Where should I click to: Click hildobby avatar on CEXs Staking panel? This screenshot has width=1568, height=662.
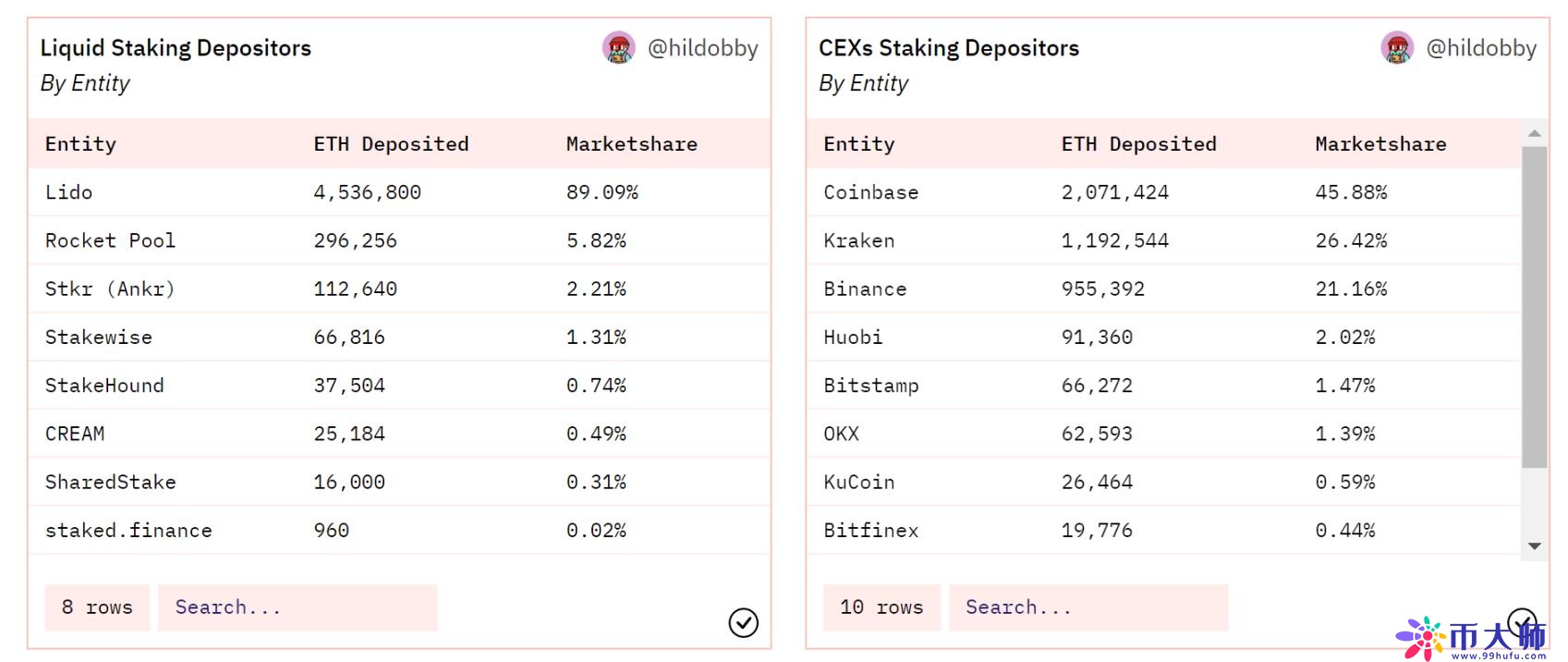coord(1397,47)
